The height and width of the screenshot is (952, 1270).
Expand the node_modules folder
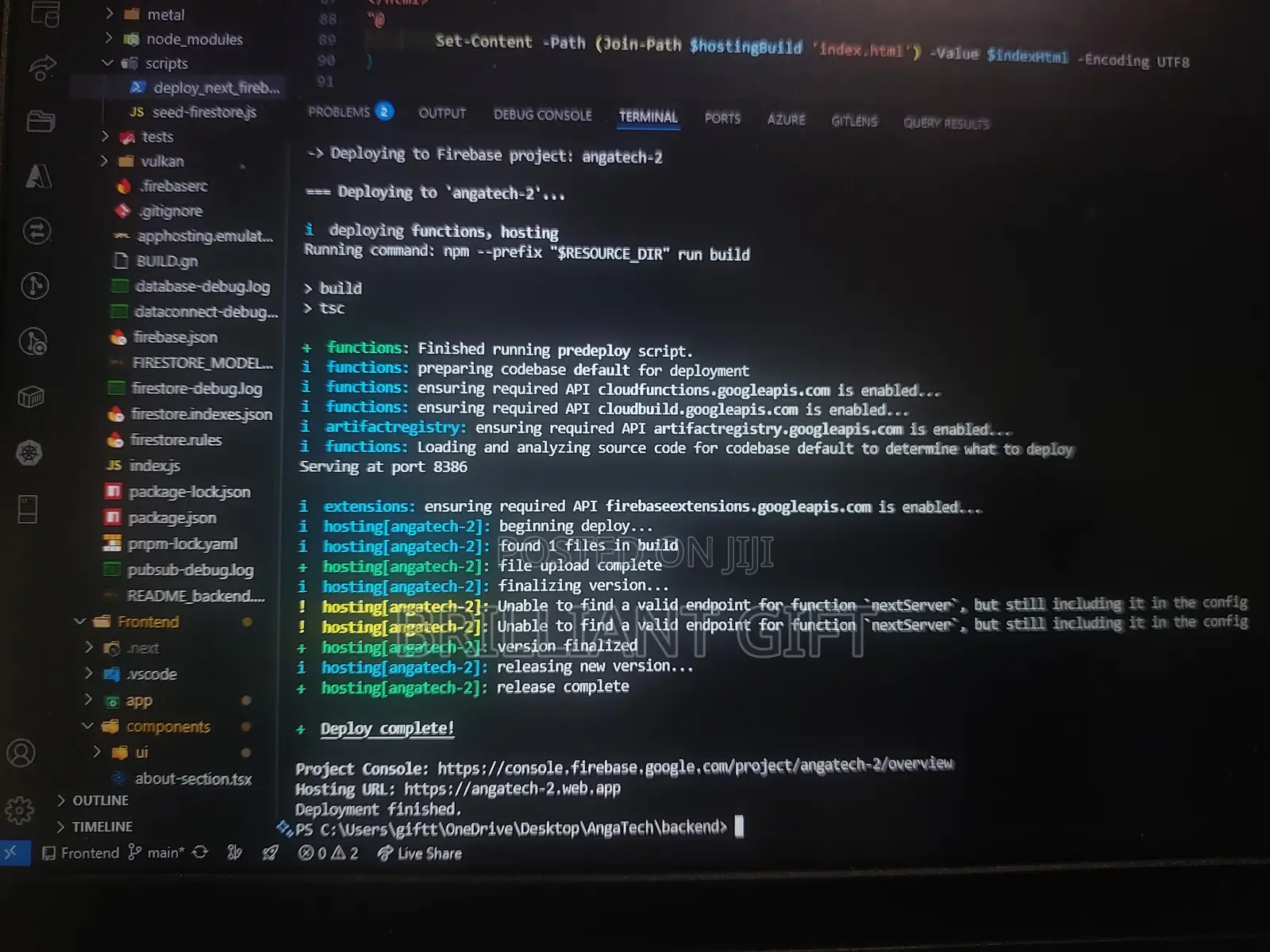coord(109,38)
